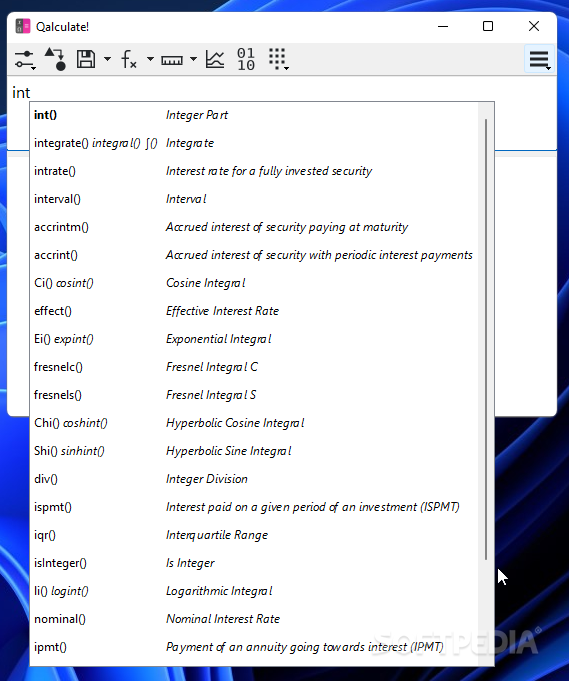Select ispmt() interest paid function
This screenshot has width=569, height=681.
pos(256,507)
